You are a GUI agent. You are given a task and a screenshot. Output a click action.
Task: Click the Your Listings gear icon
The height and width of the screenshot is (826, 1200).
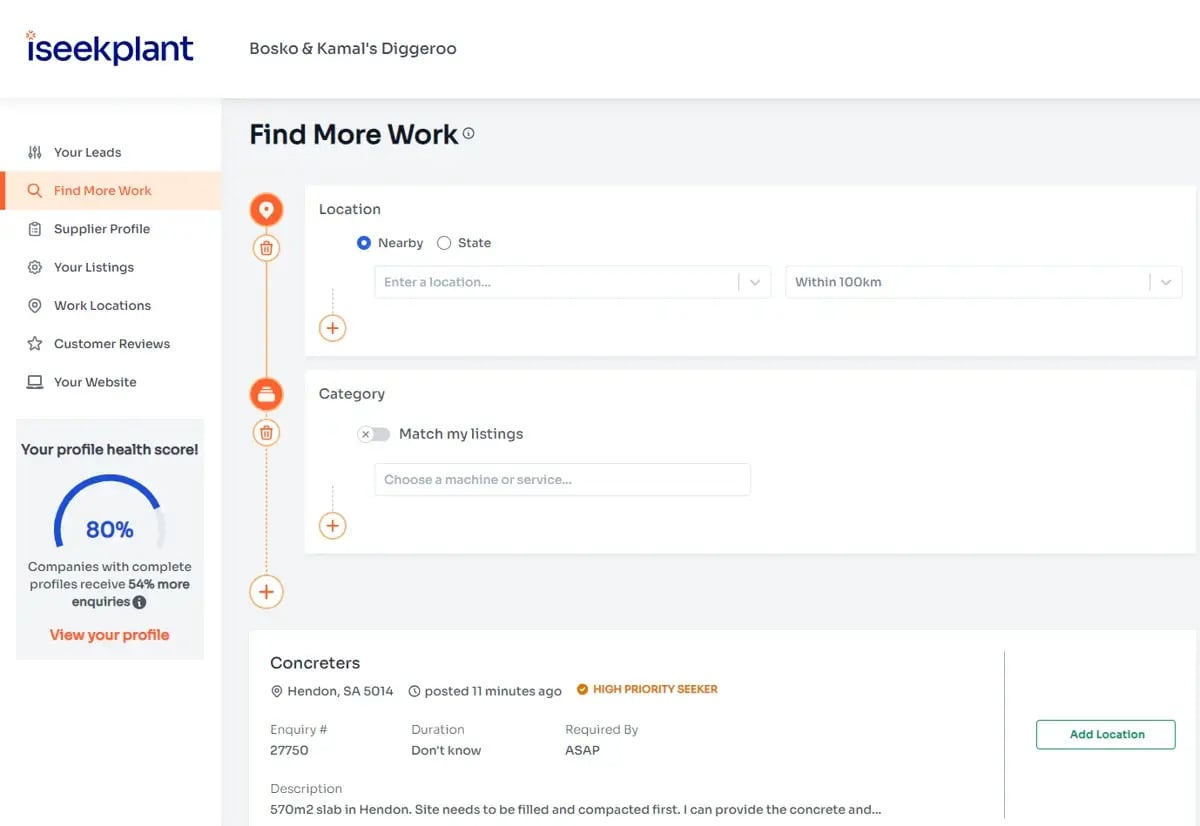click(35, 267)
